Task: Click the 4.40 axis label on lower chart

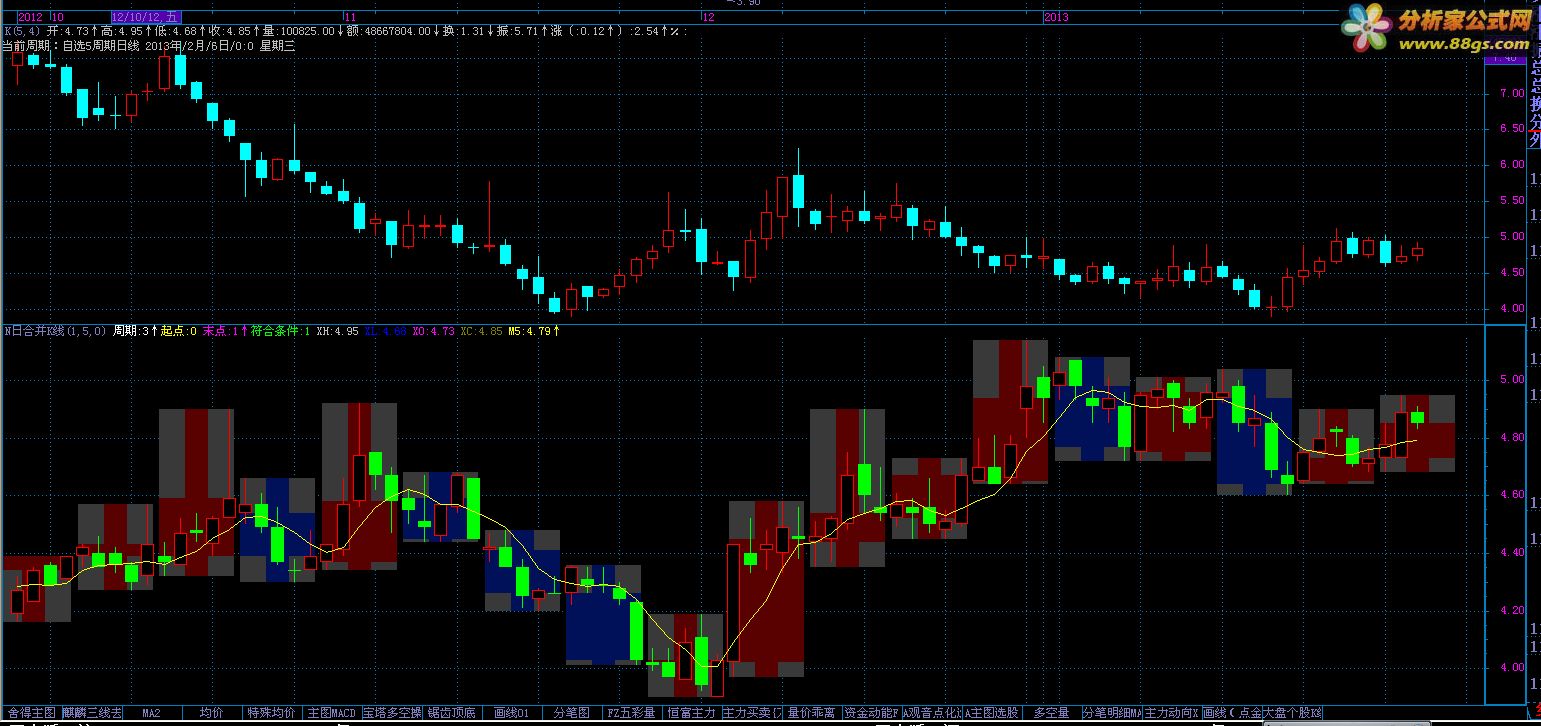Action: click(1511, 552)
